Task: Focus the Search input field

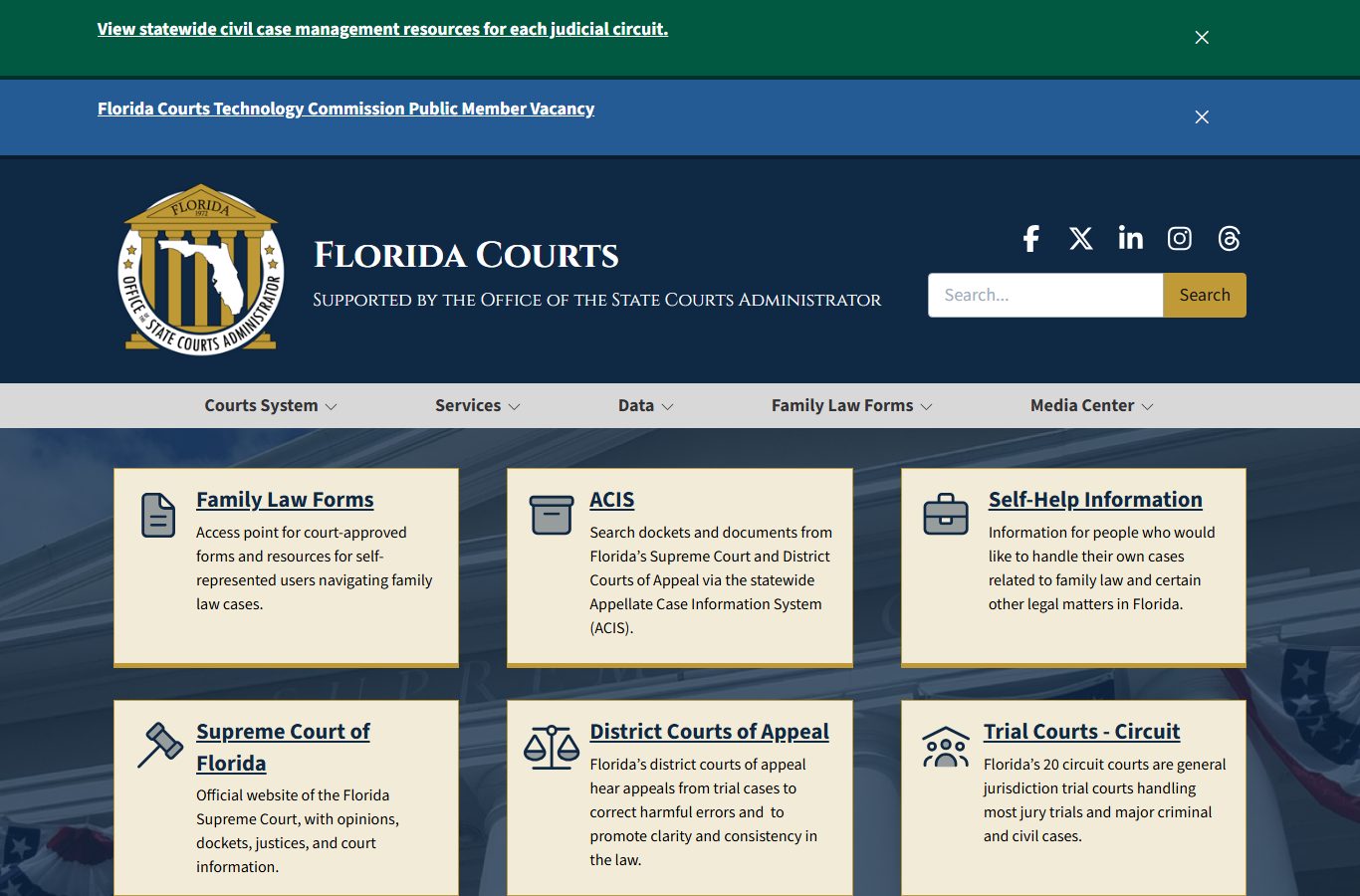Action: point(1045,295)
